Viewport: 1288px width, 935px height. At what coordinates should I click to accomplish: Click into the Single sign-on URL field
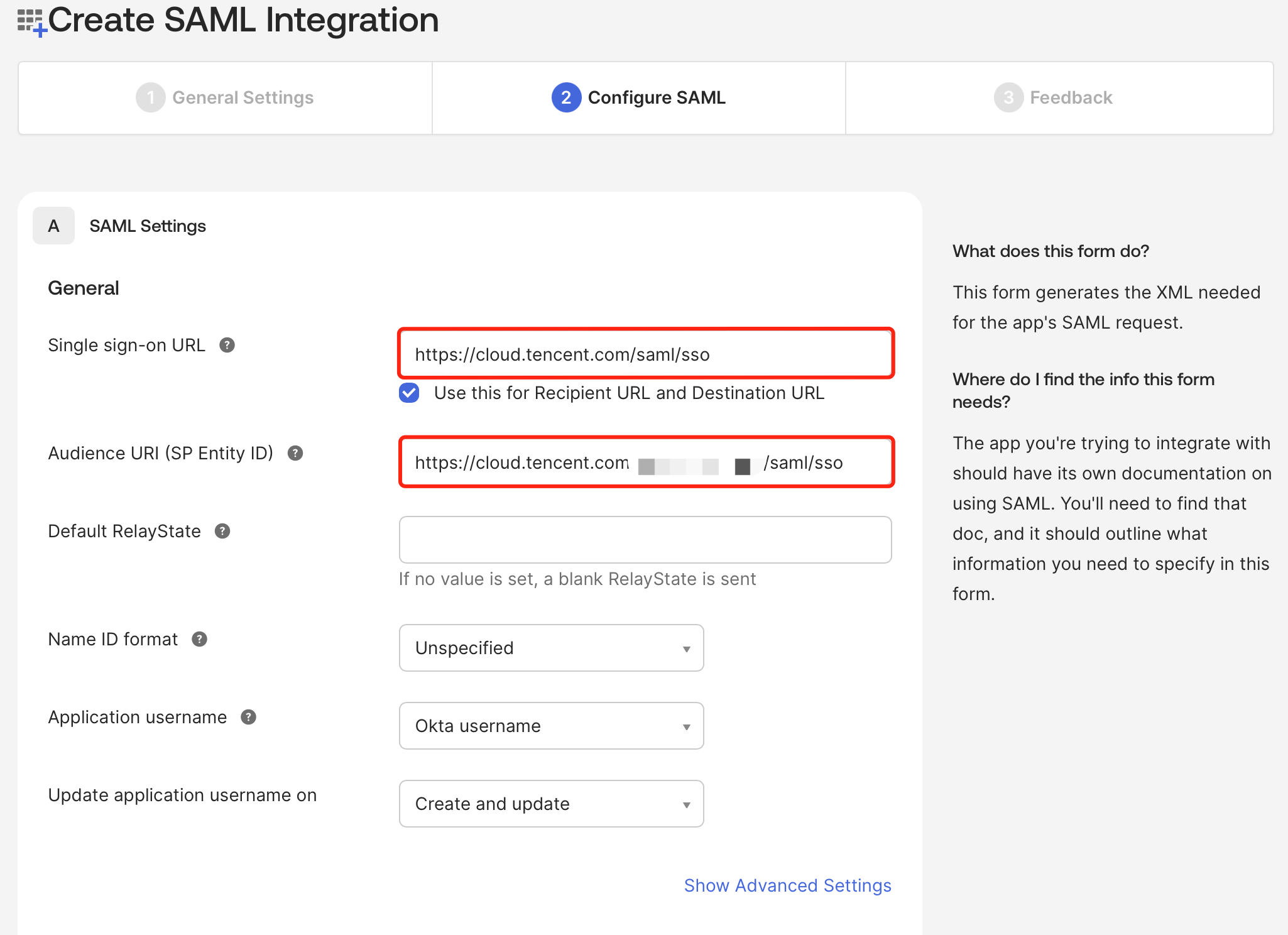pyautogui.click(x=645, y=354)
